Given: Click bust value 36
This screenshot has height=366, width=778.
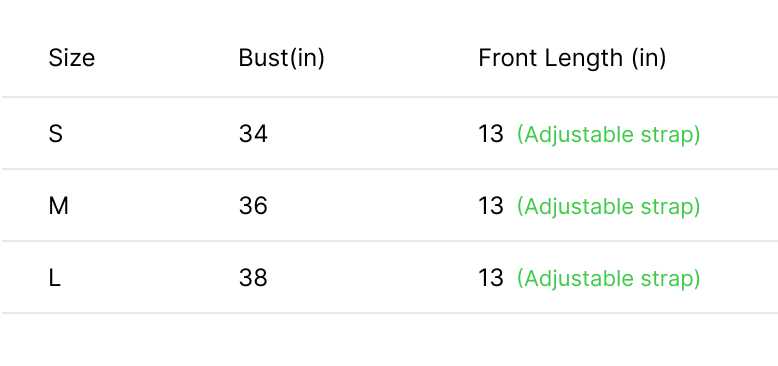Looking at the screenshot, I should (253, 206).
